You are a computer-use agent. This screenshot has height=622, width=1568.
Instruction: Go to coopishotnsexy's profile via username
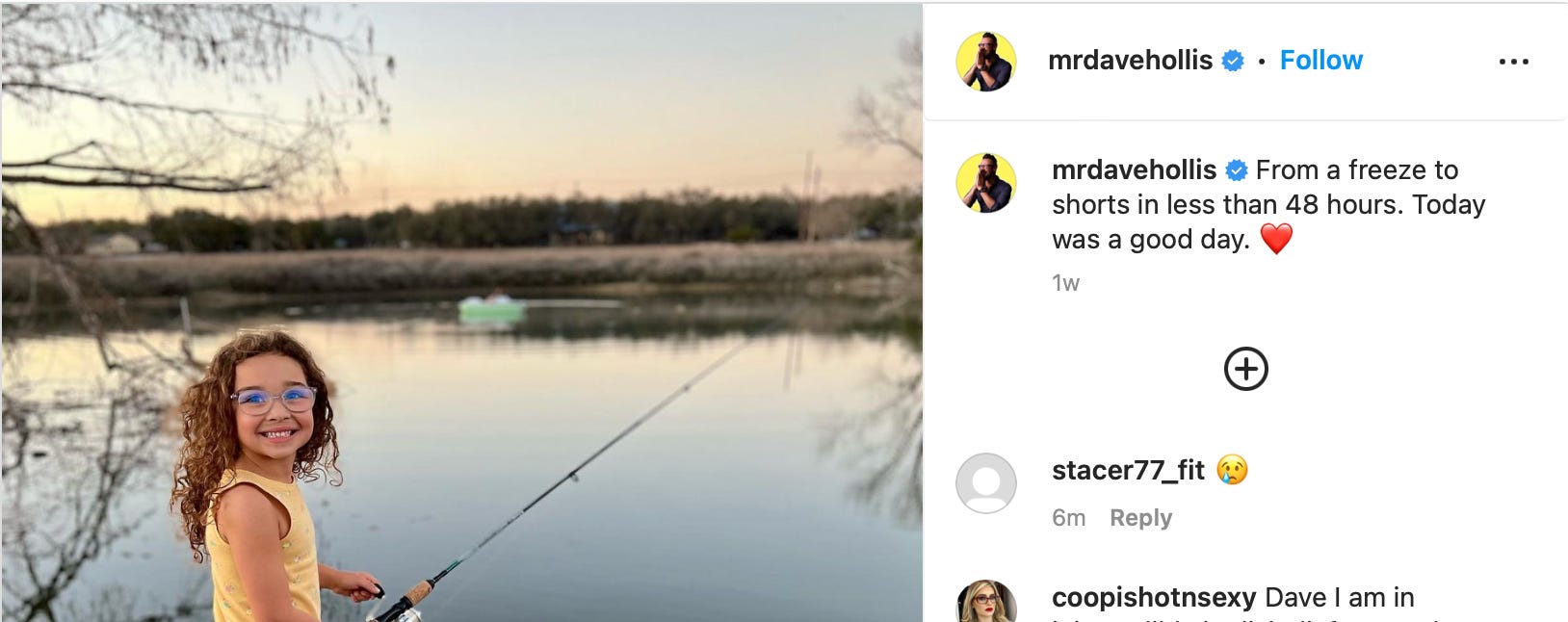coord(1154,598)
